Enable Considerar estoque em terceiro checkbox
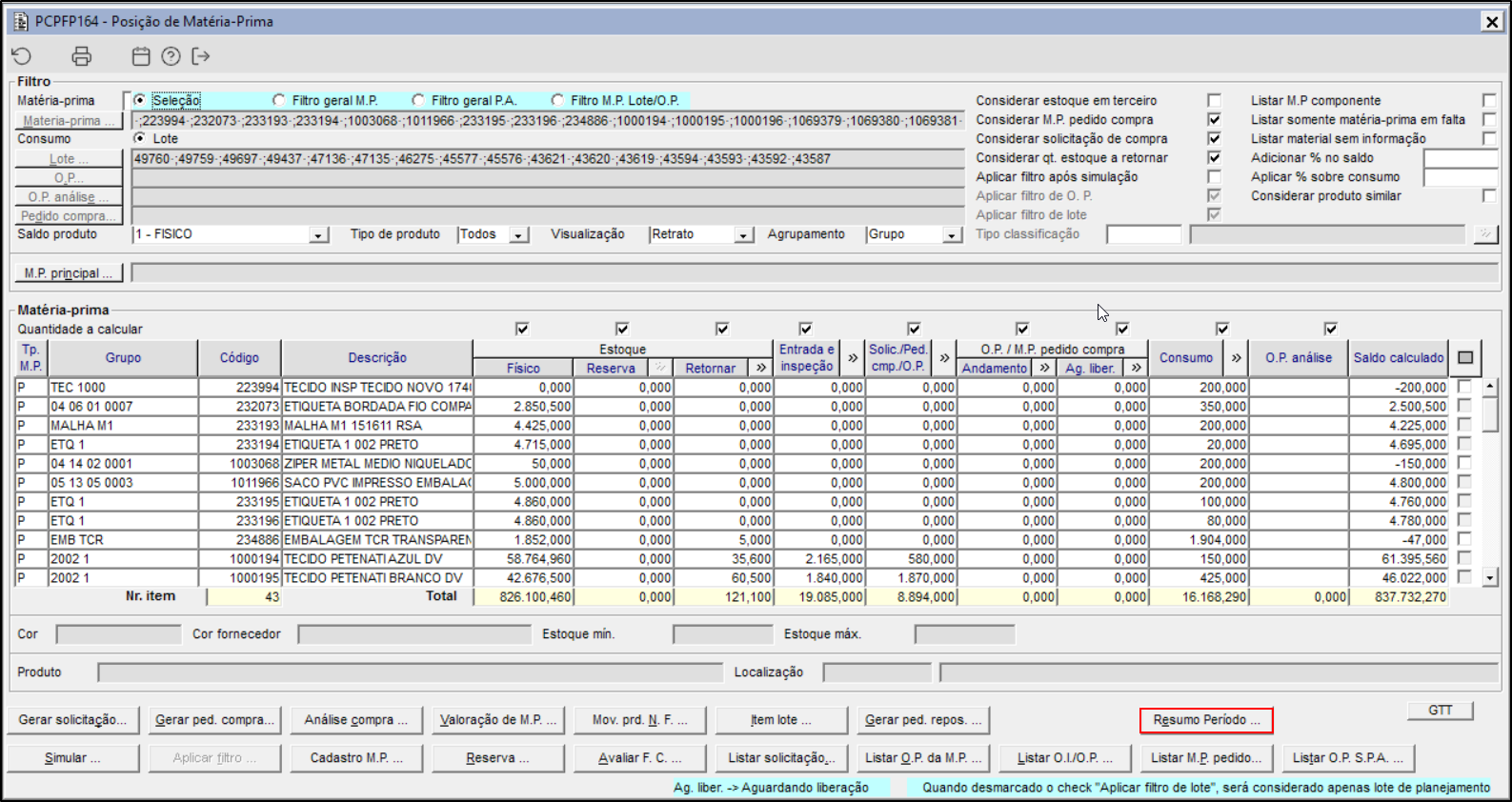The height and width of the screenshot is (802, 1512). click(1214, 101)
